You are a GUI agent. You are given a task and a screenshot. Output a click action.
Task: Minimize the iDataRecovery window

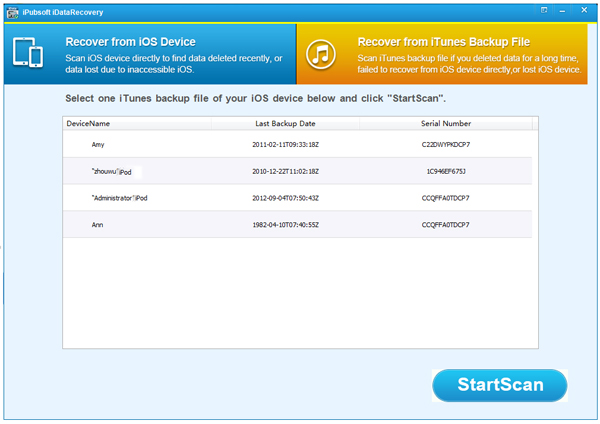562,11
